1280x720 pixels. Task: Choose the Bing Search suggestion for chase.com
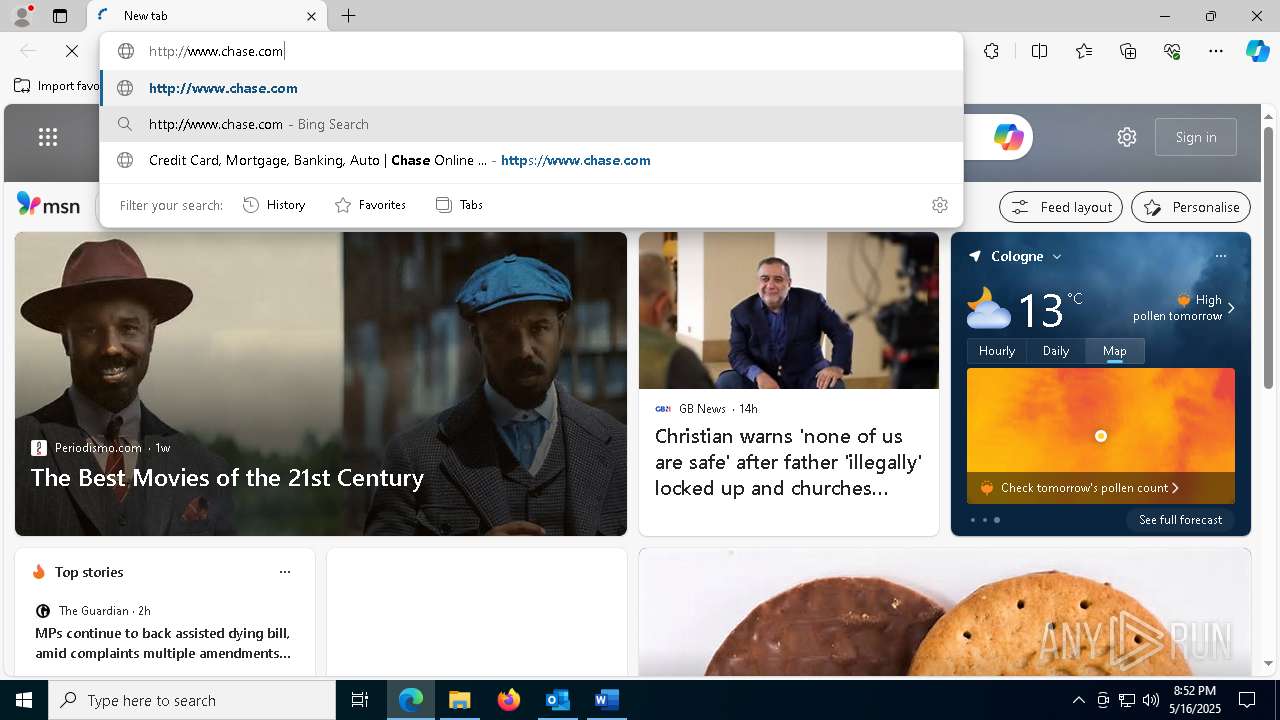[x=531, y=124]
